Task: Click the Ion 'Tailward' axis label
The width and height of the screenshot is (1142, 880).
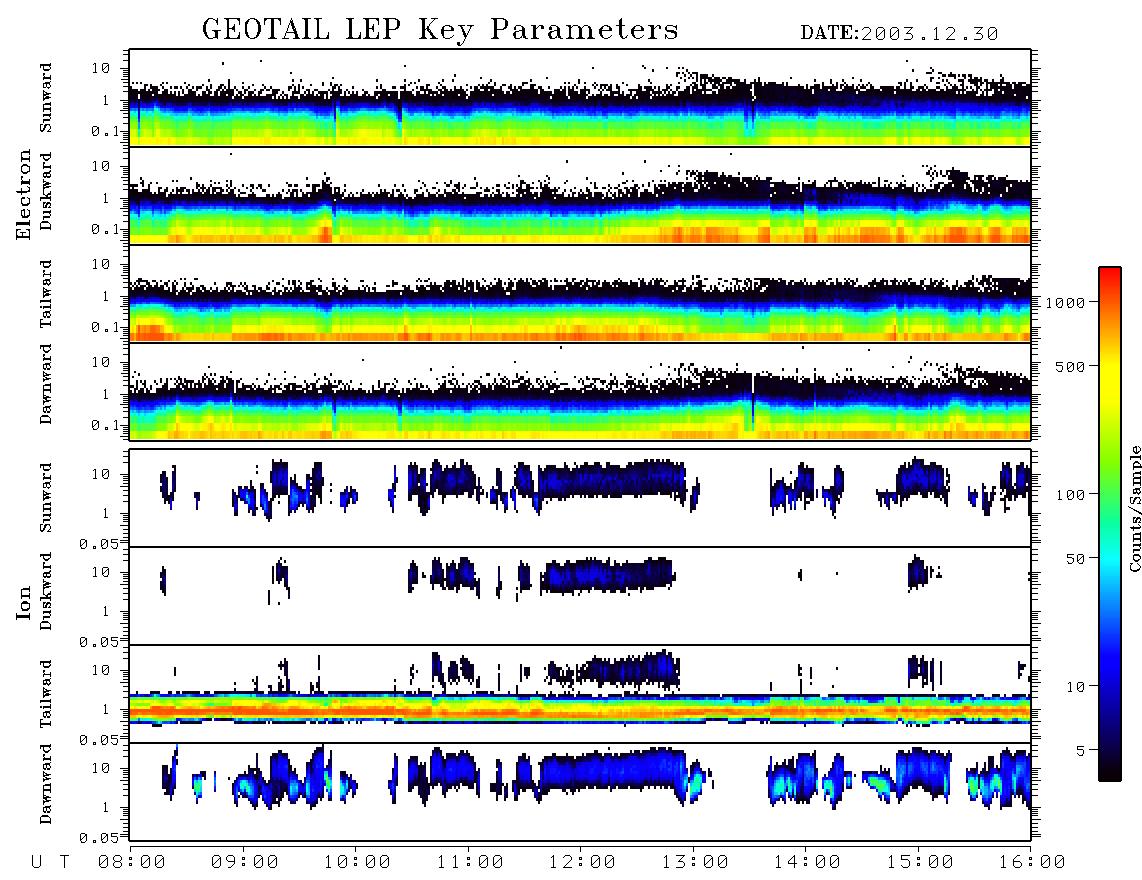Action: (46, 694)
